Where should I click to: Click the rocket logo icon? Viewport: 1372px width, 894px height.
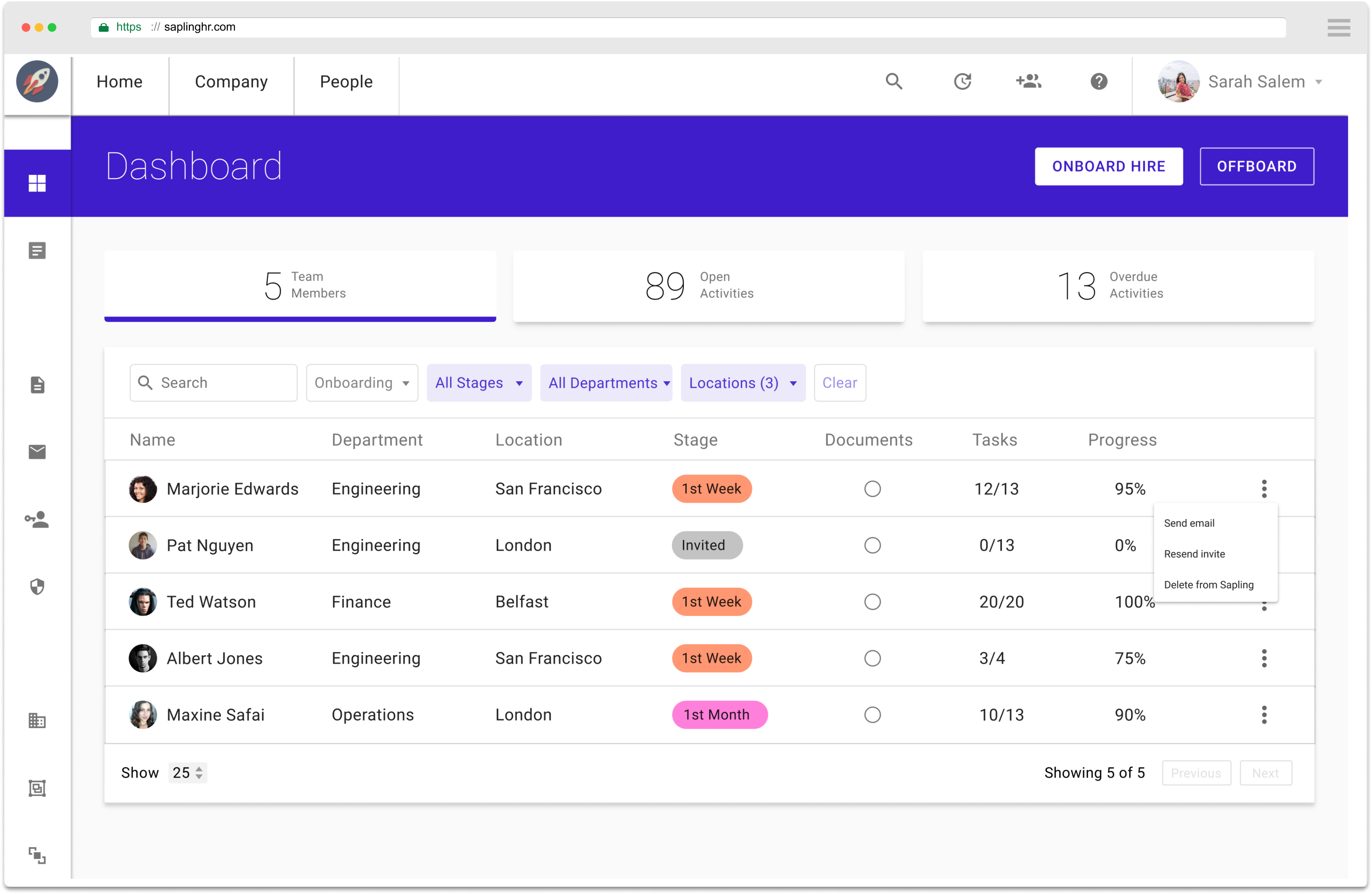point(38,81)
